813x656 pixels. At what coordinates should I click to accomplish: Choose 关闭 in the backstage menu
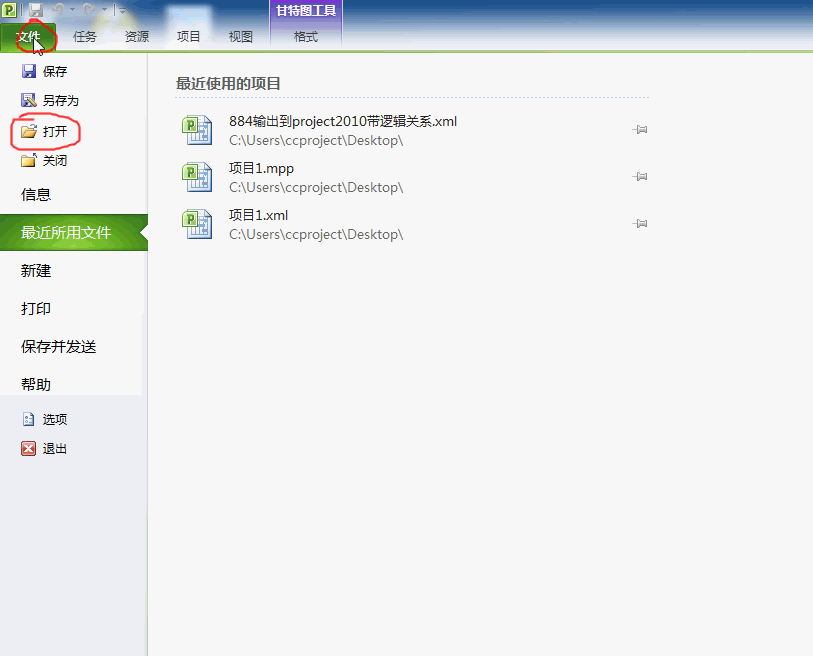point(55,161)
